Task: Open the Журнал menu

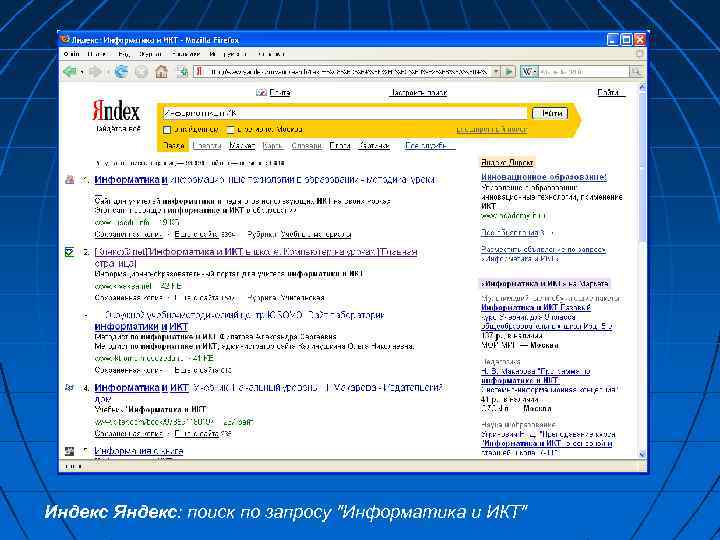Action: 150,54
